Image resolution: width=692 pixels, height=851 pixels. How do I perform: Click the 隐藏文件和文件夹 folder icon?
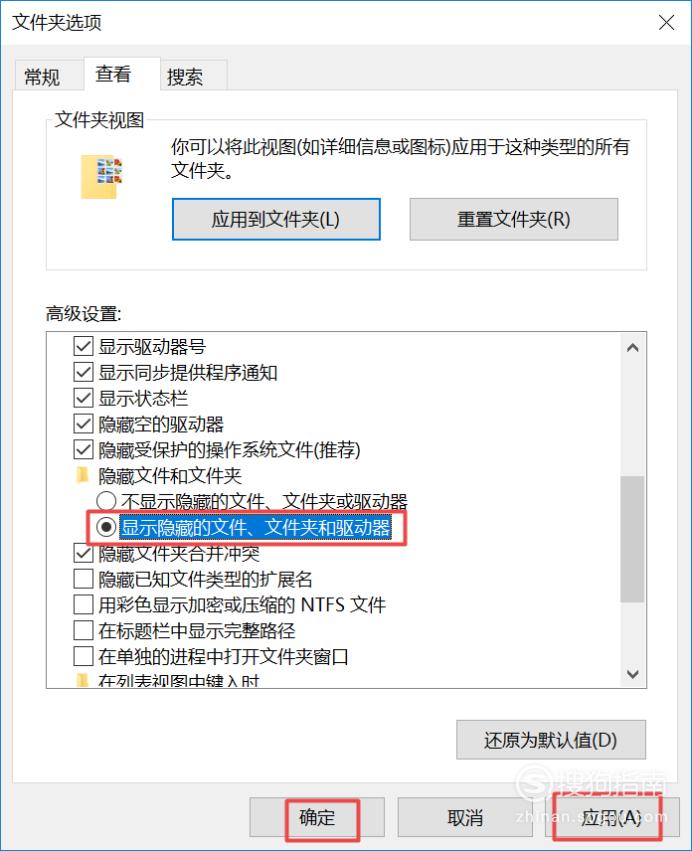pos(82,475)
